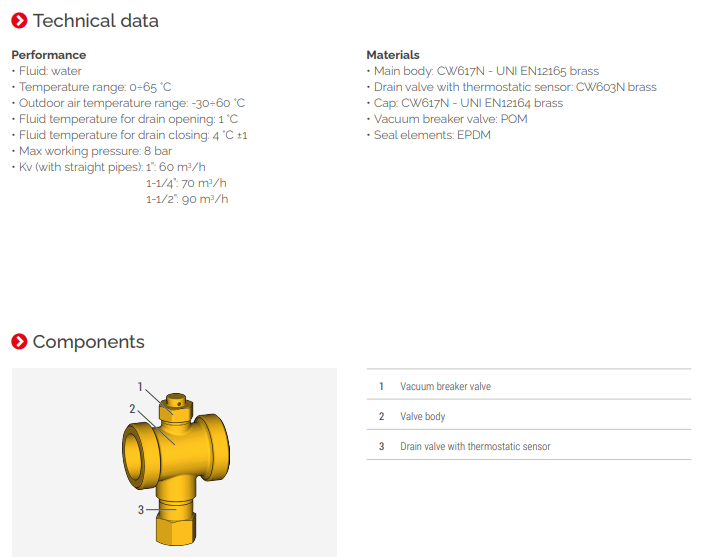Click the Materials subheading
720x557 pixels.
tap(393, 55)
